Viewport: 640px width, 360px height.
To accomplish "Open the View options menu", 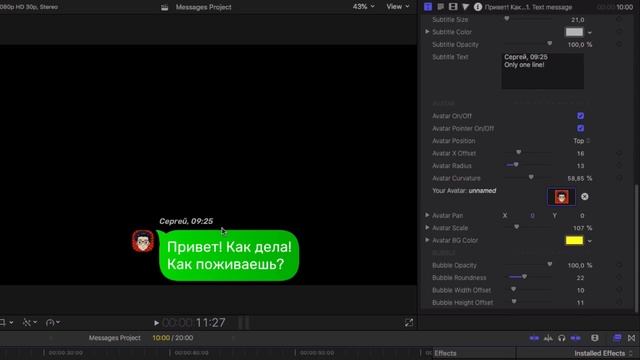I will 398,7.
